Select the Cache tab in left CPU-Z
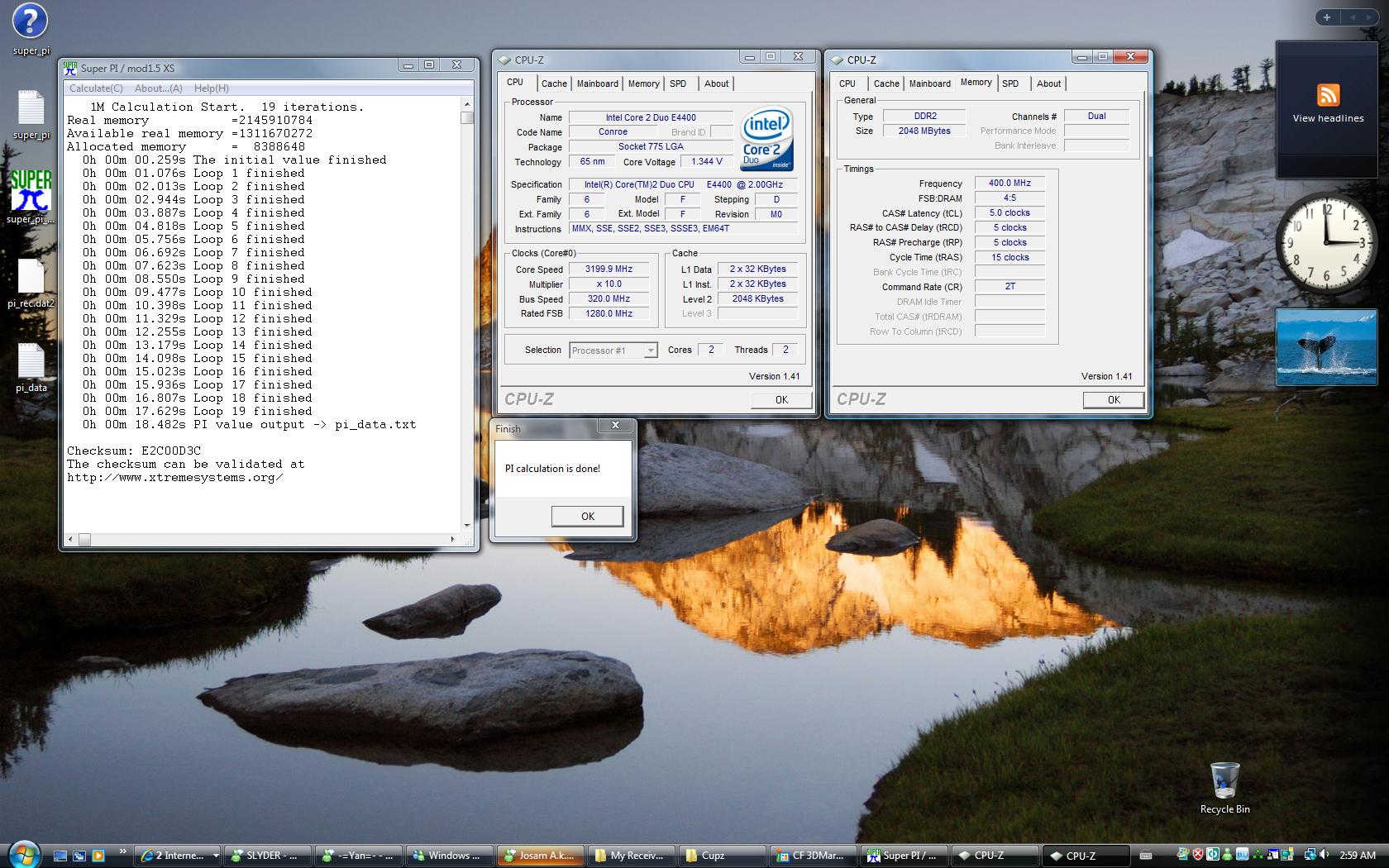This screenshot has width=1389, height=868. [x=554, y=83]
